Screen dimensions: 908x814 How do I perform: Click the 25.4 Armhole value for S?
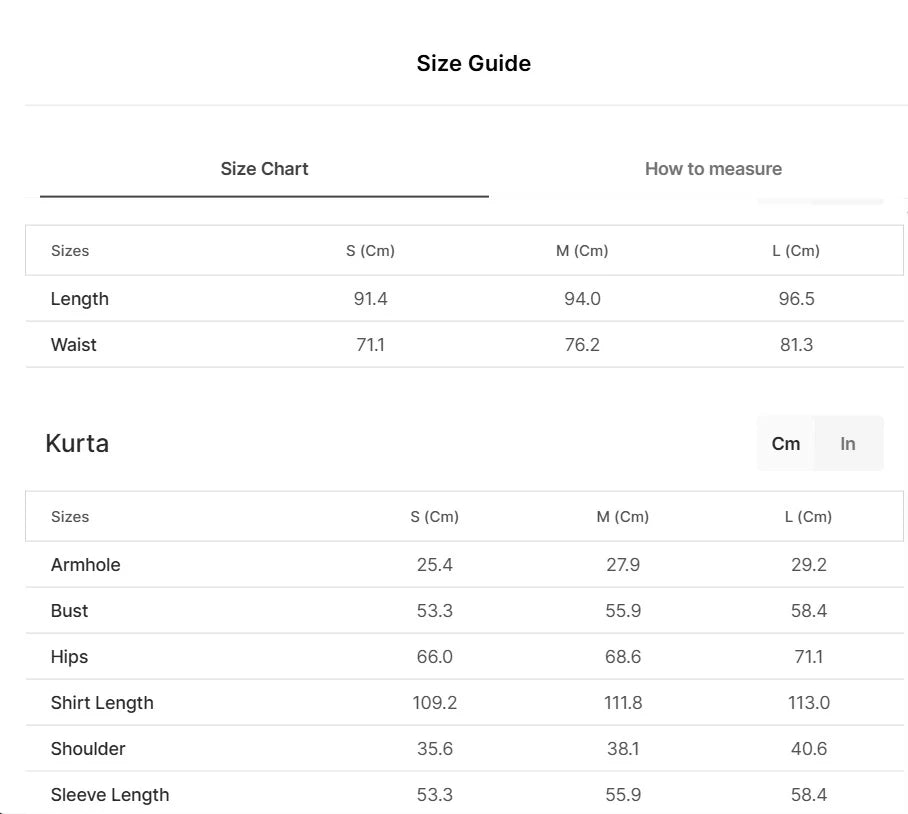pos(434,565)
